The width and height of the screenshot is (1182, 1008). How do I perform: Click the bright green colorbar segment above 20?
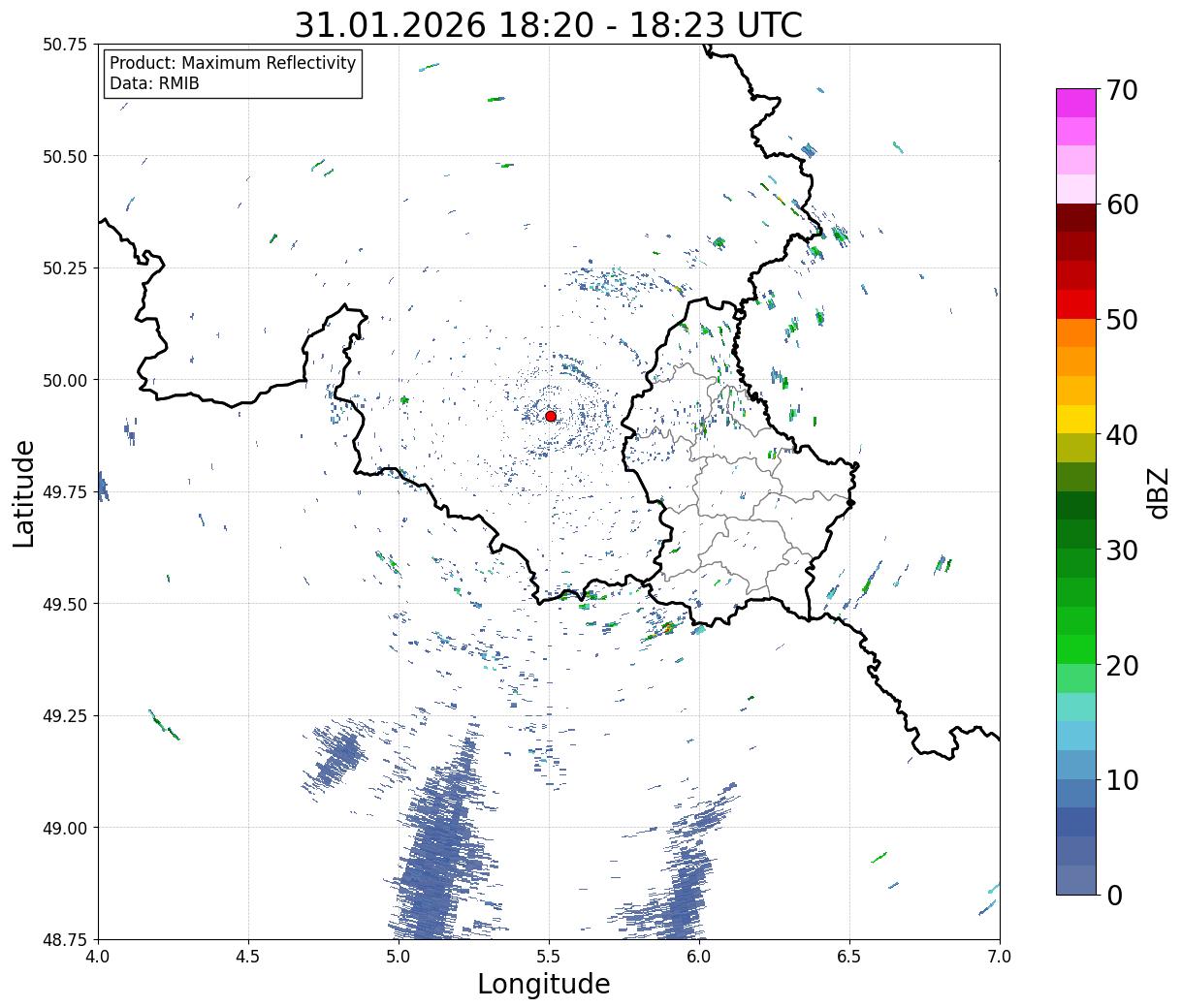click(1076, 649)
